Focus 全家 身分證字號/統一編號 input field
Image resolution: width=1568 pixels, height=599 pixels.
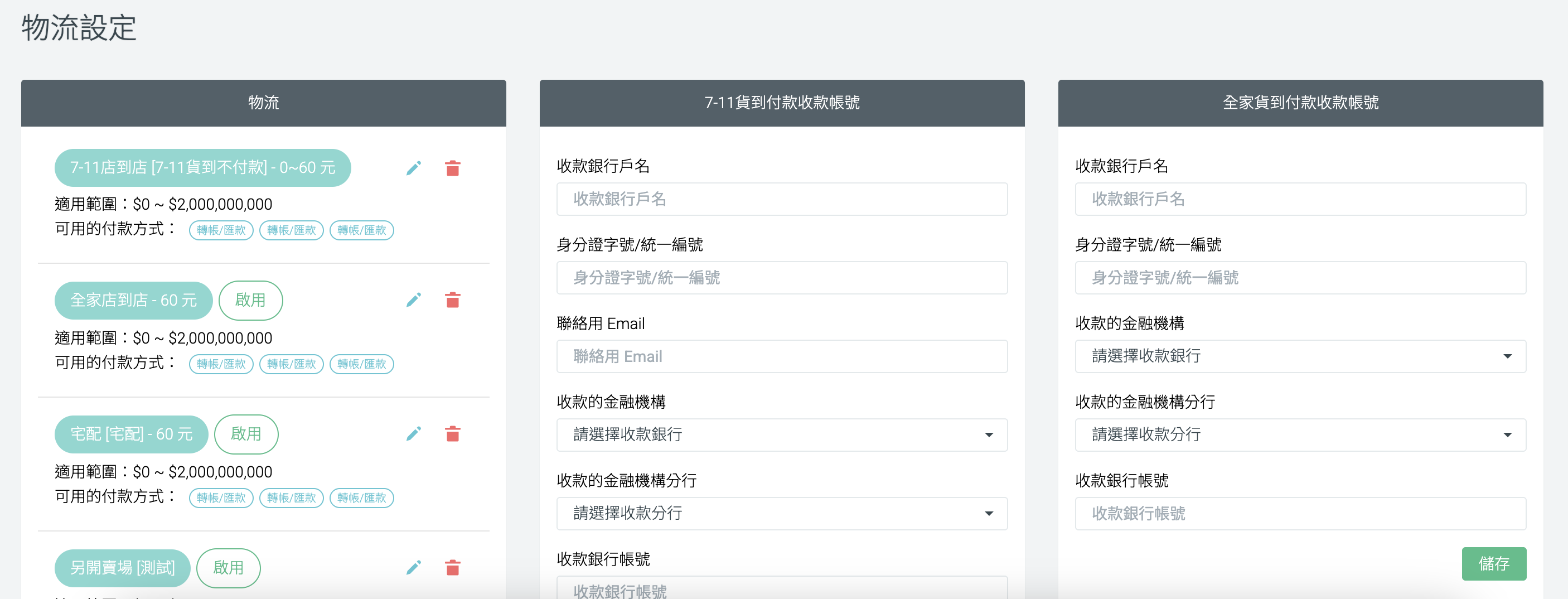1300,278
